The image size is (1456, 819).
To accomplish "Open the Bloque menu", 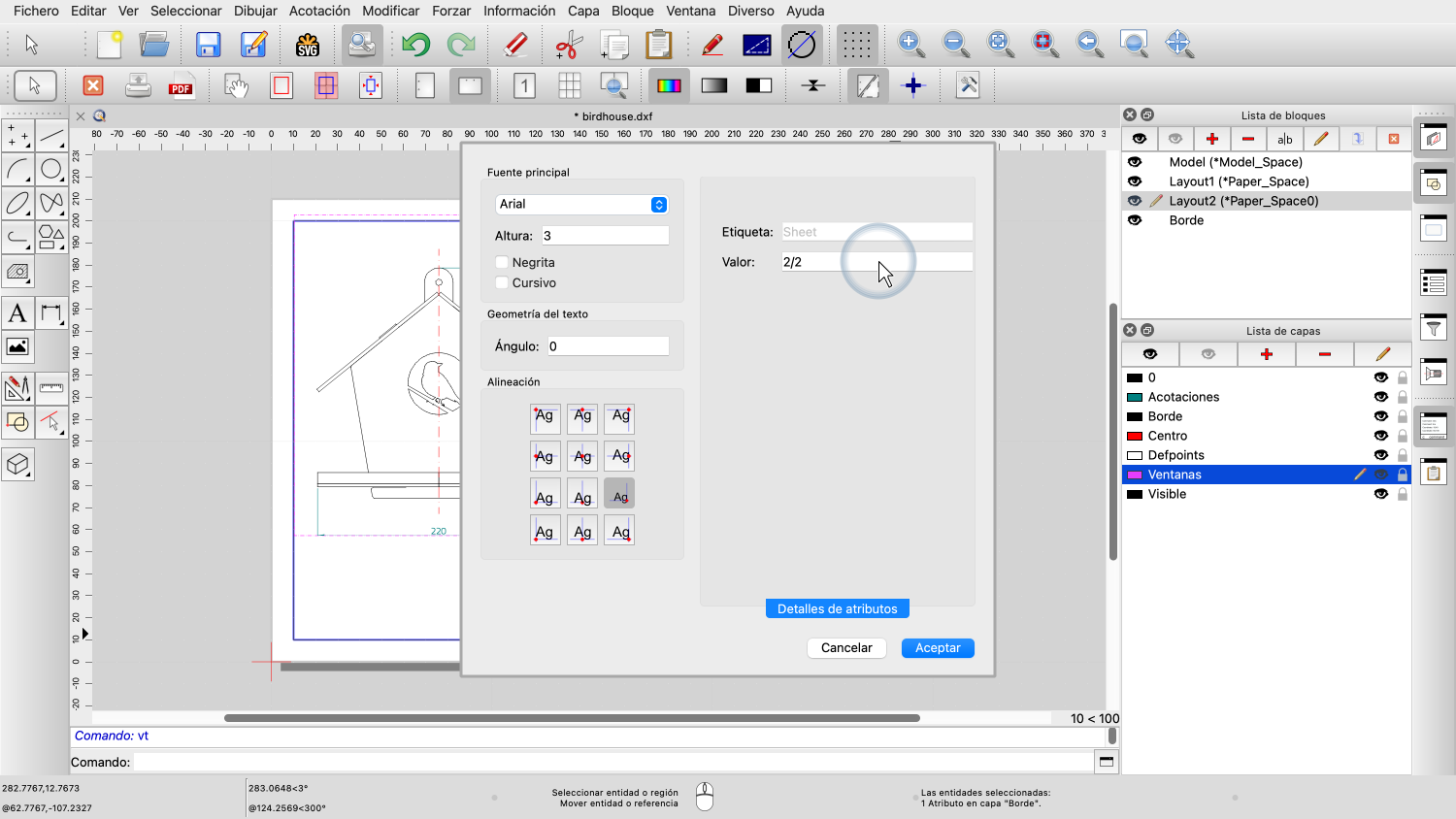I will tap(632, 11).
